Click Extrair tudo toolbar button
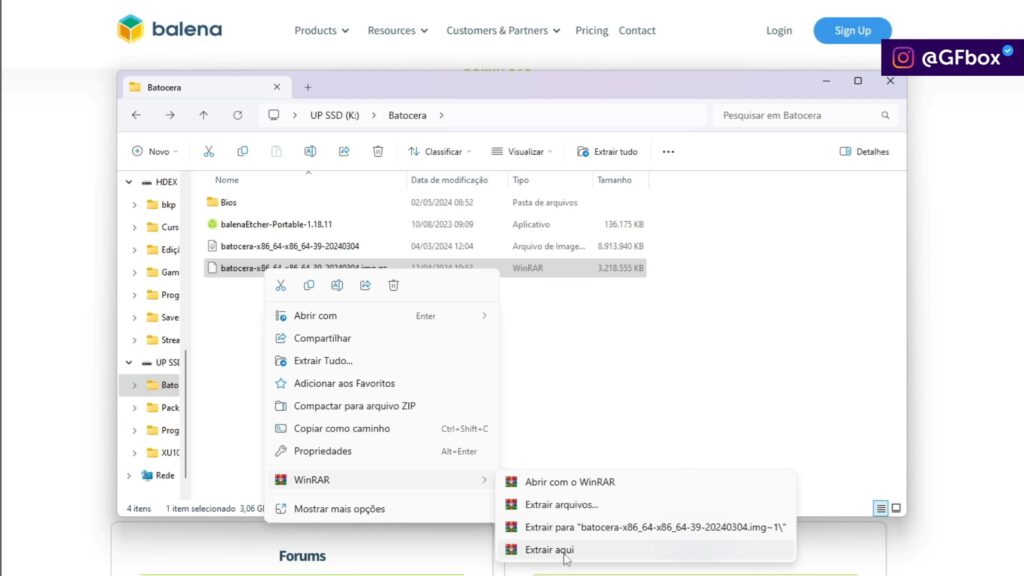 (607, 152)
